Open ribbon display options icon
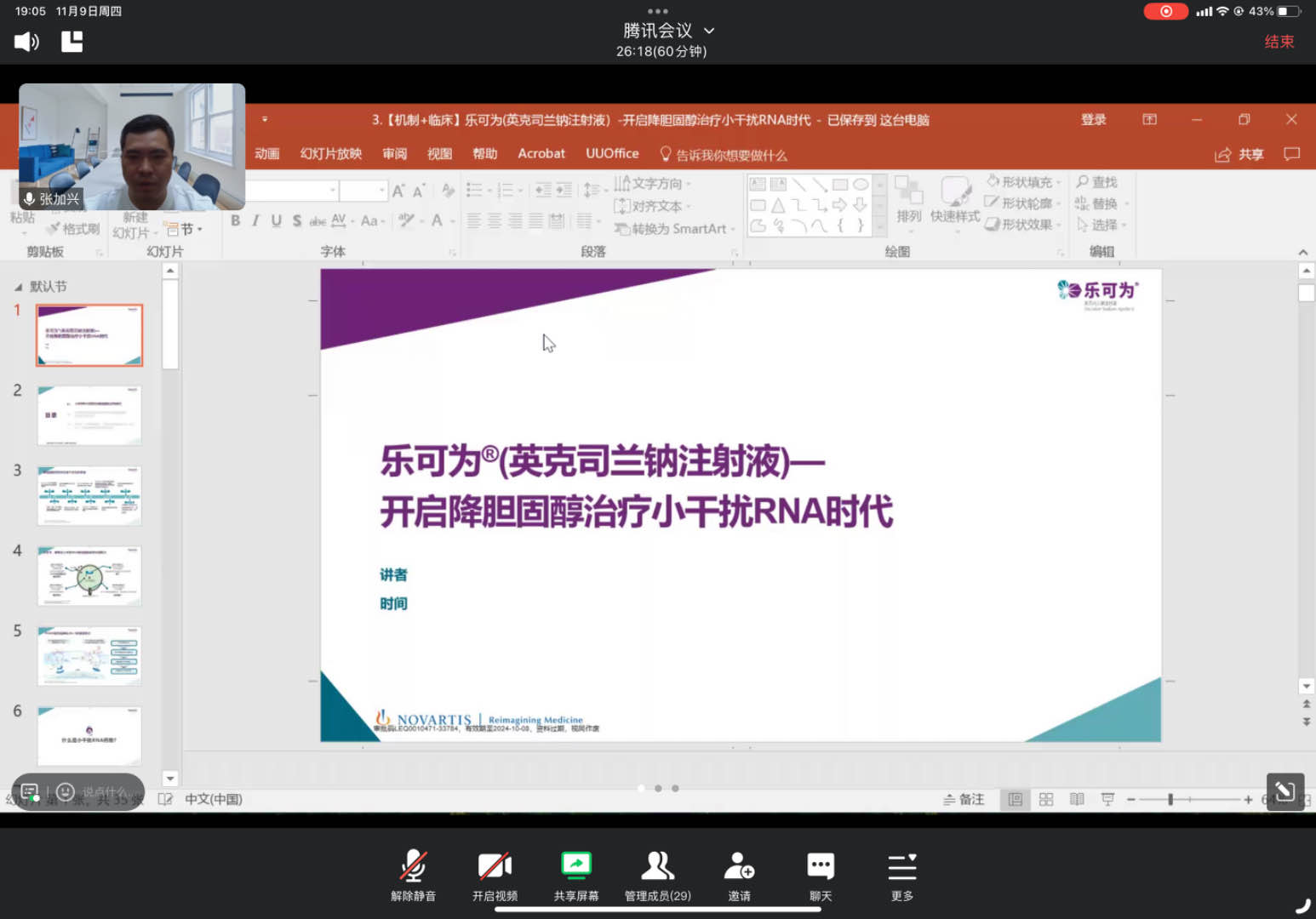Viewport: 1316px width, 919px height. click(1149, 120)
